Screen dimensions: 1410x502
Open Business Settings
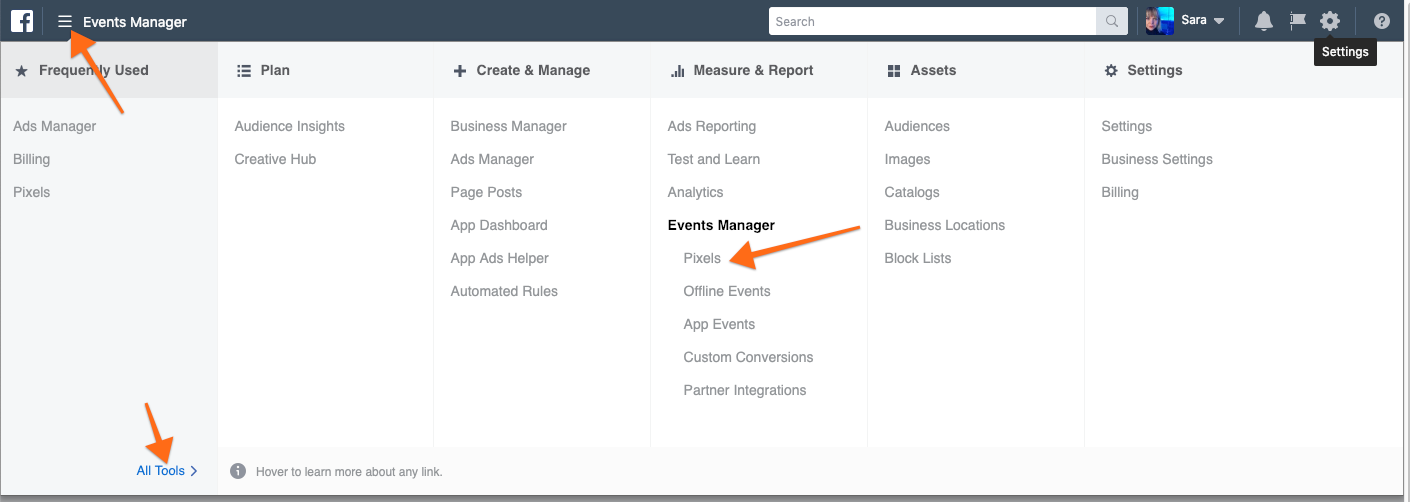(1157, 159)
